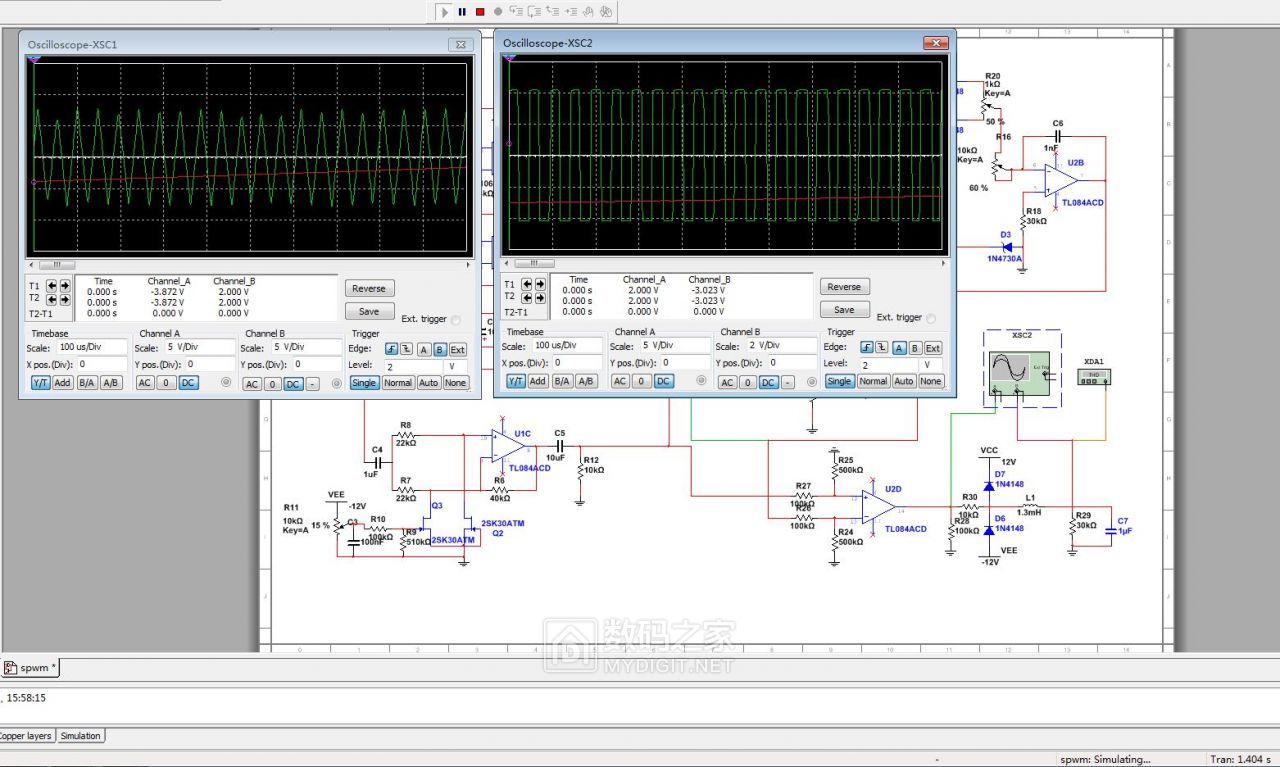Open the spwm design tab
Viewport: 1280px width, 767px height.
click(x=32, y=667)
